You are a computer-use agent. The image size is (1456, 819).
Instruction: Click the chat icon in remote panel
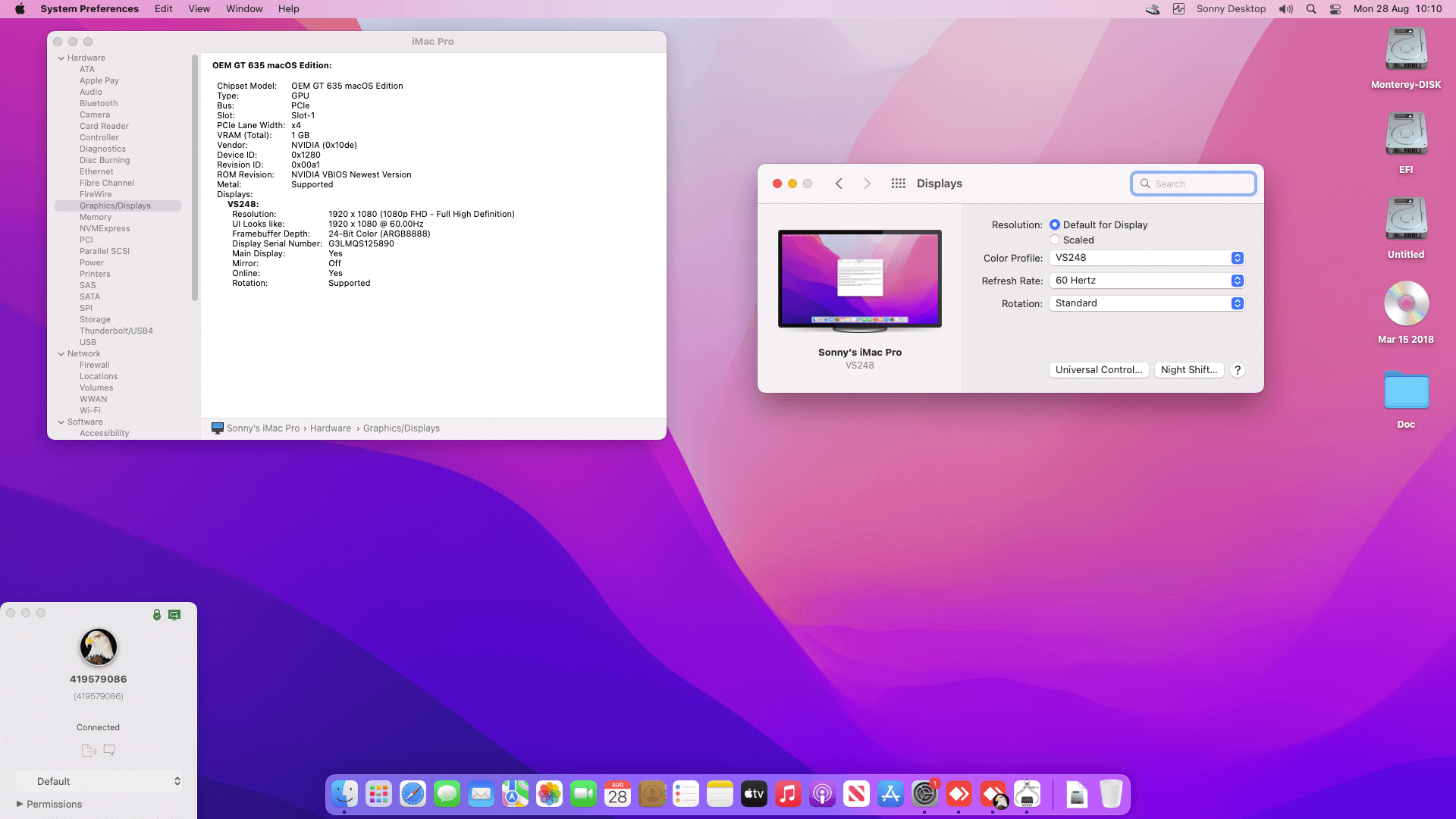tap(109, 750)
